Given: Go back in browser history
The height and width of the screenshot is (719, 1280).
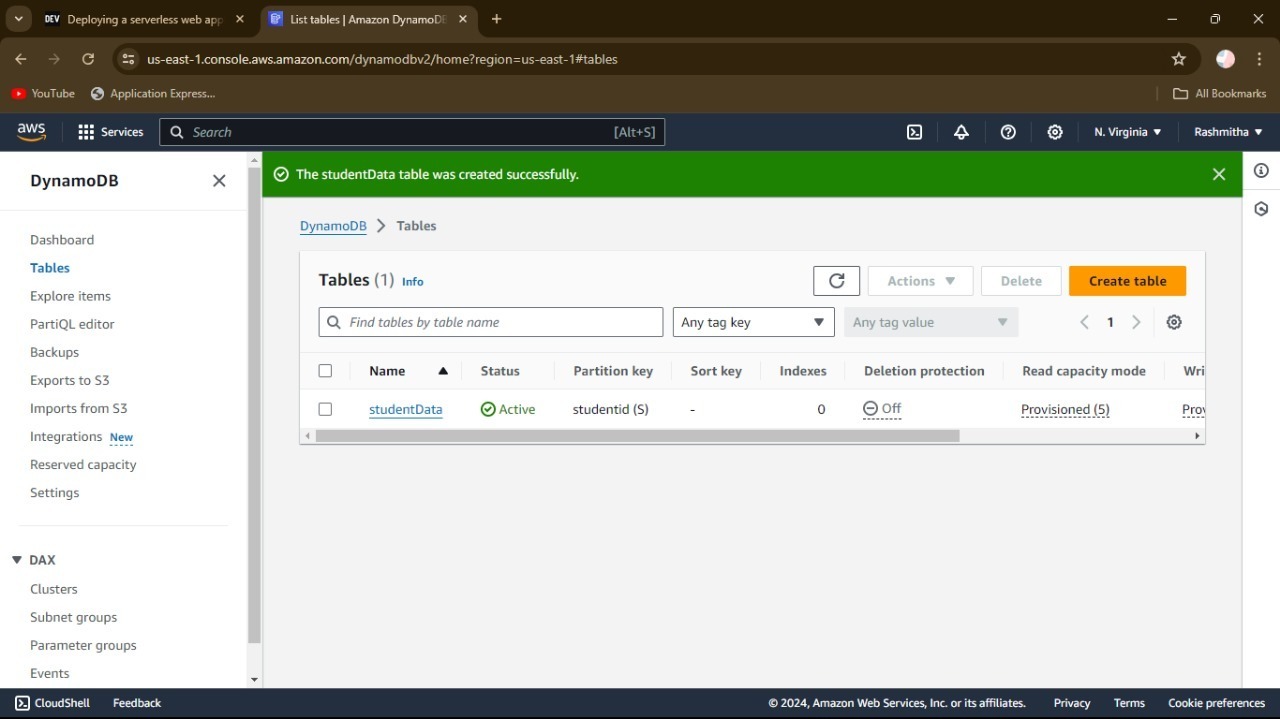Looking at the screenshot, I should [21, 59].
